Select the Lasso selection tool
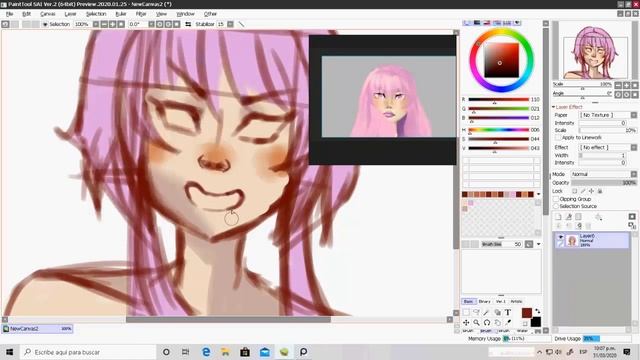Image resolution: width=640 pixels, height=360 pixels. click(x=476, y=312)
